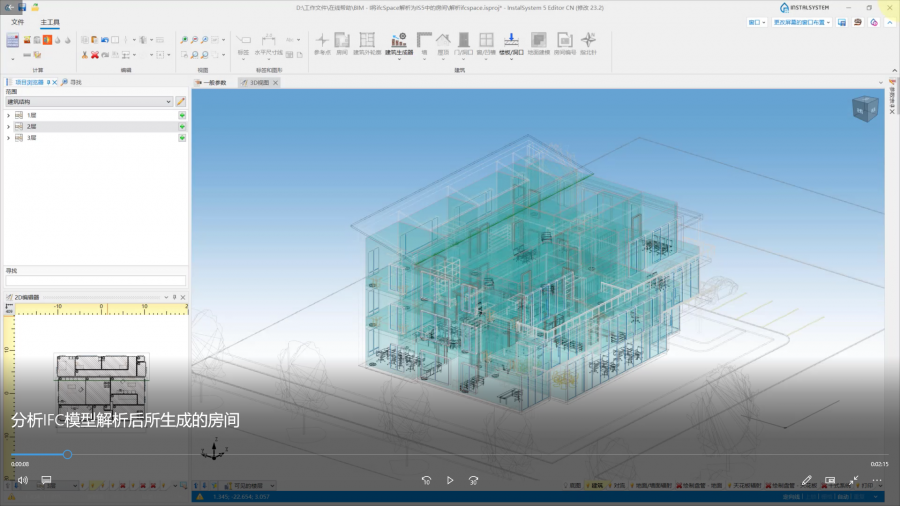Select the 指北针 north arrow tool
This screenshot has height=506, width=900.
[587, 42]
